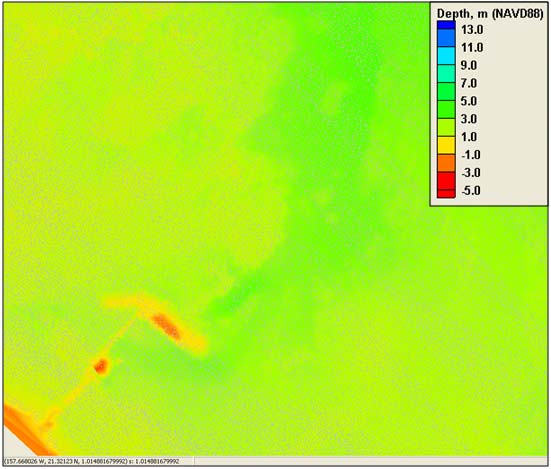Click the small red patch on the breakwater
This screenshot has height=469, width=551.
[101, 366]
